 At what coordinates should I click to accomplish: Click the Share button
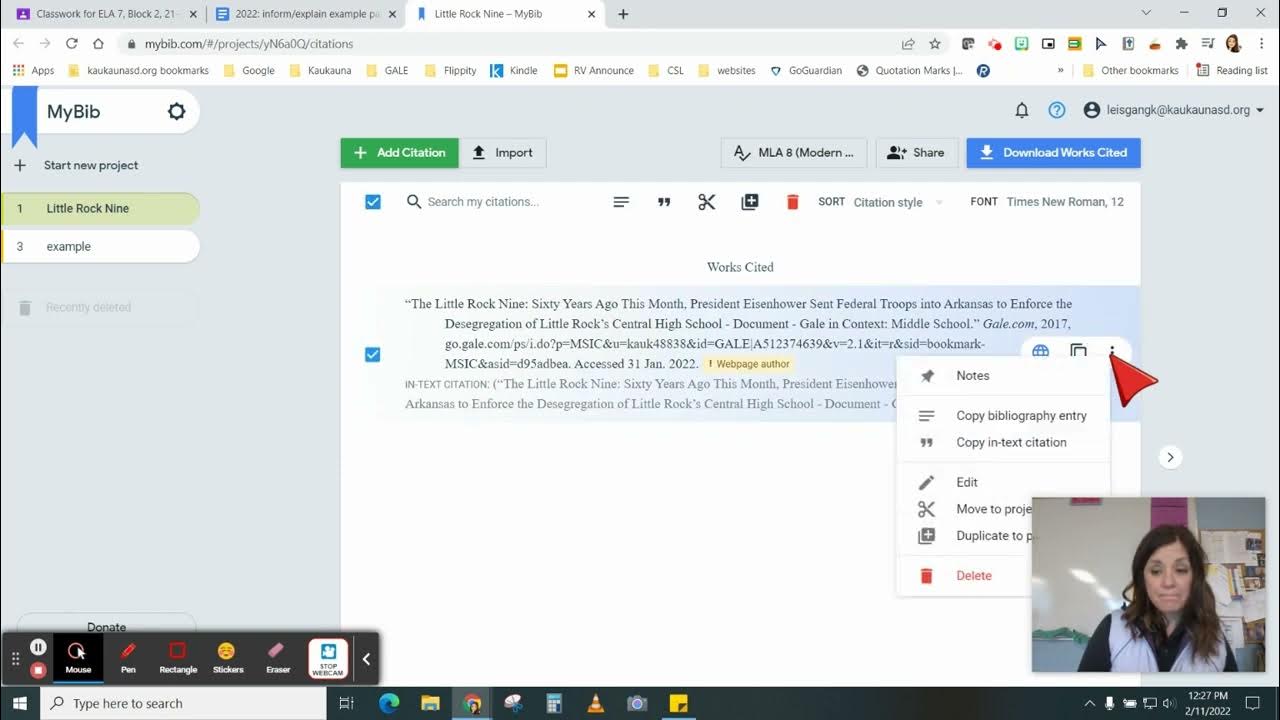pos(916,153)
